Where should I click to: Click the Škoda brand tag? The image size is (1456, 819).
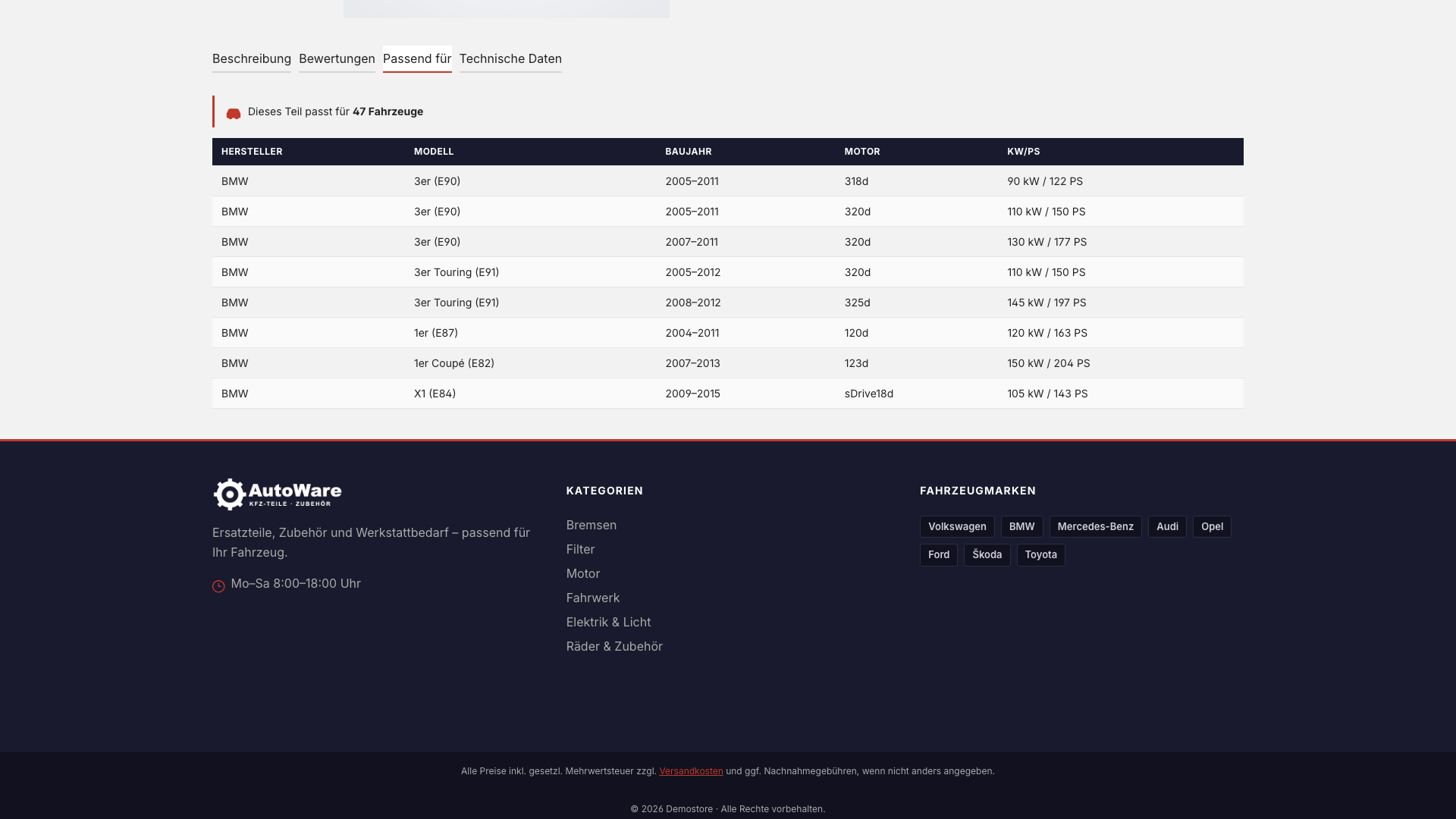tap(987, 555)
